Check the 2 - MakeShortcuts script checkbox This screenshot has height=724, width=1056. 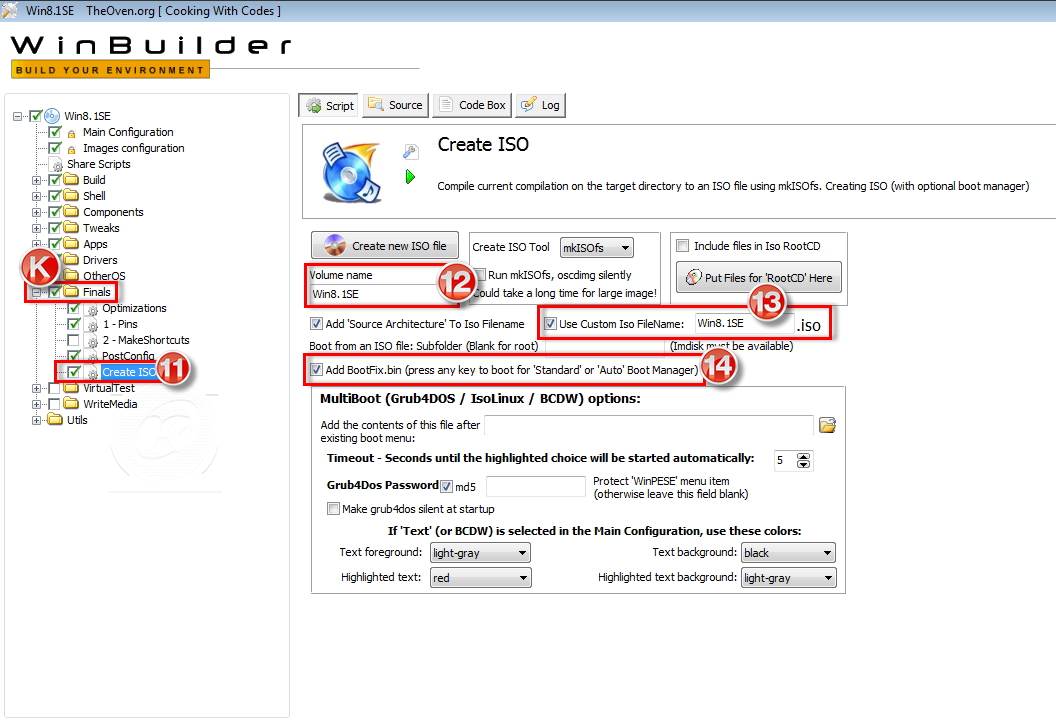pos(73,341)
